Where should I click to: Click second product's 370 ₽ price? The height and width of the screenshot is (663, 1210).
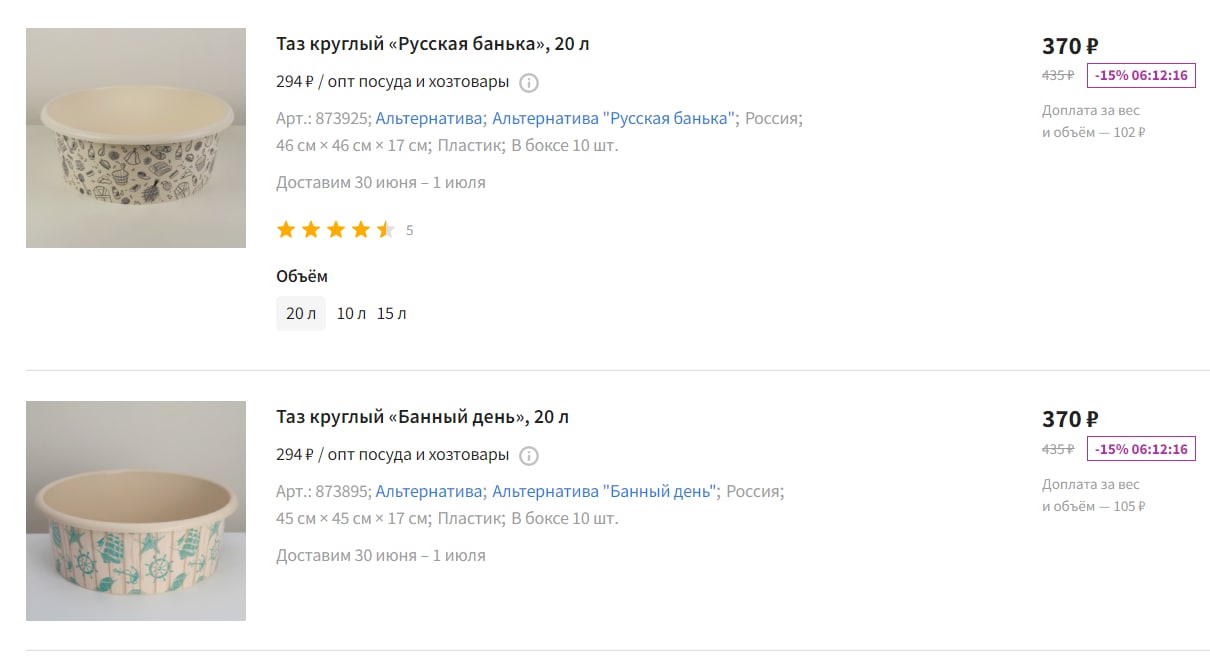pyautogui.click(x=1070, y=419)
